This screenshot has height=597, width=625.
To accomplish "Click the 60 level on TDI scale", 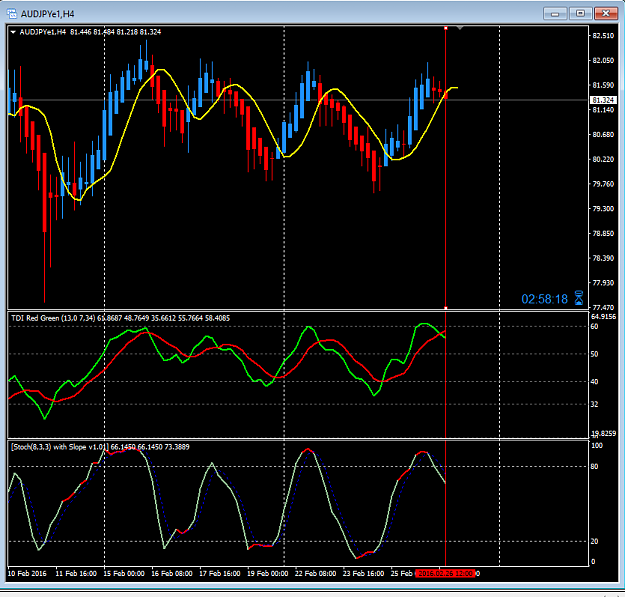I will click(594, 326).
